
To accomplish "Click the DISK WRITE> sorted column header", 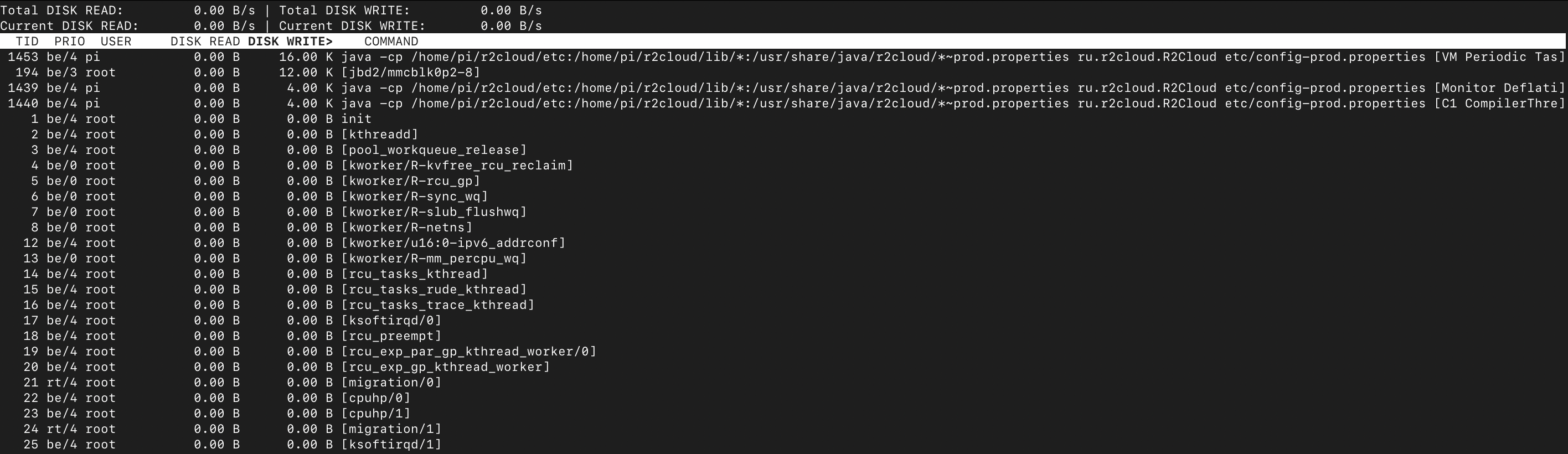I will click(290, 42).
